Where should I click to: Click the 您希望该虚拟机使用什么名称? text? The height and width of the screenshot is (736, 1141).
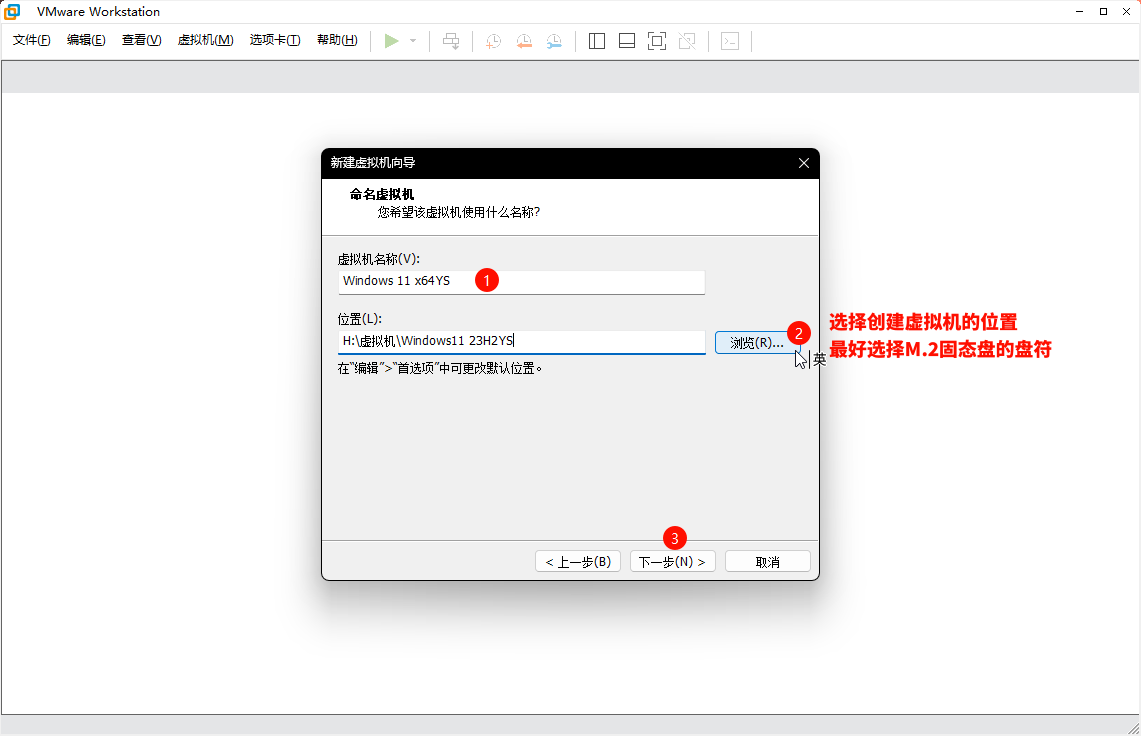458,213
